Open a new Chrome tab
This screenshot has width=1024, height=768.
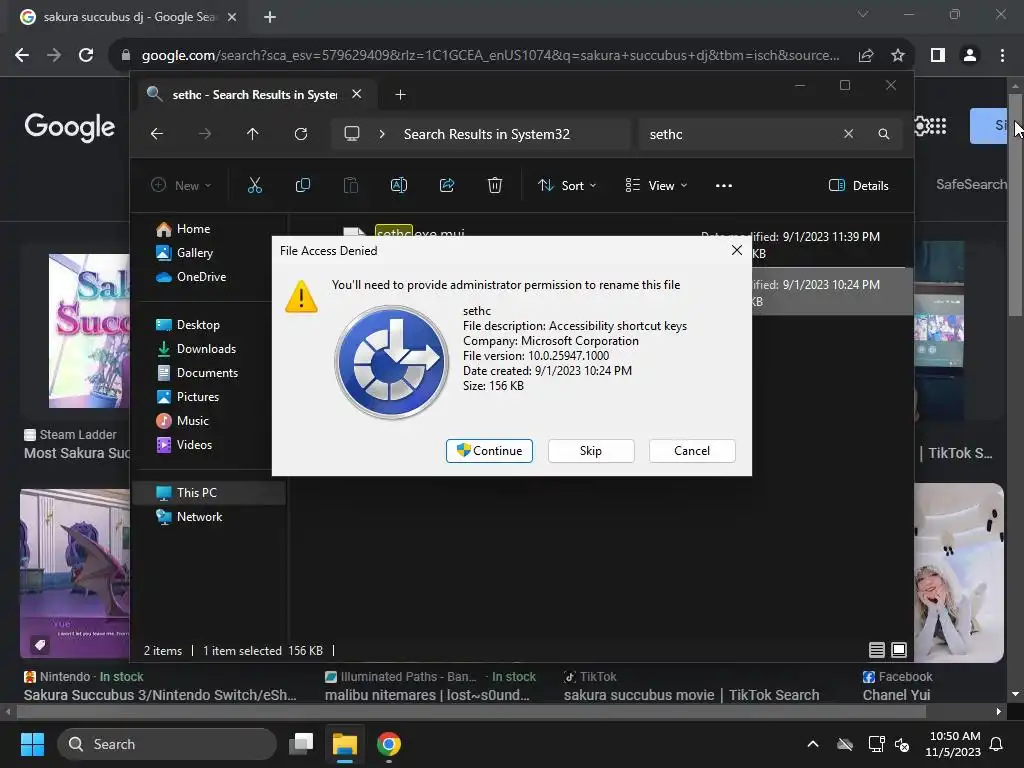tap(270, 17)
